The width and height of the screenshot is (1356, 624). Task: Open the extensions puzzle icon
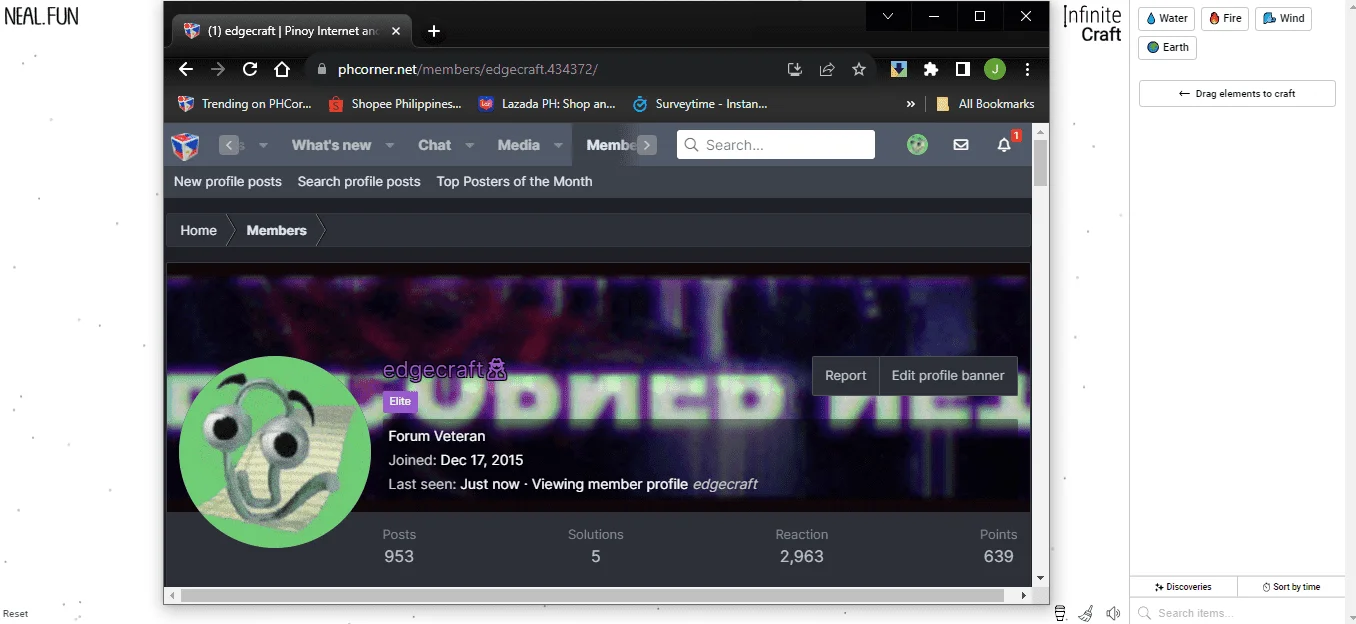pyautogui.click(x=931, y=69)
